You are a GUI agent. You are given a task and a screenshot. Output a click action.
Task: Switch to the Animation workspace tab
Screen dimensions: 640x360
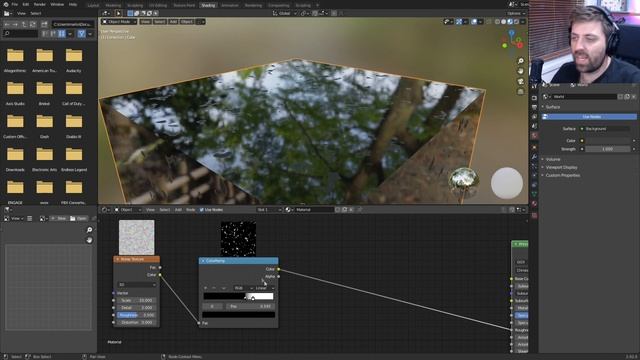(x=230, y=5)
